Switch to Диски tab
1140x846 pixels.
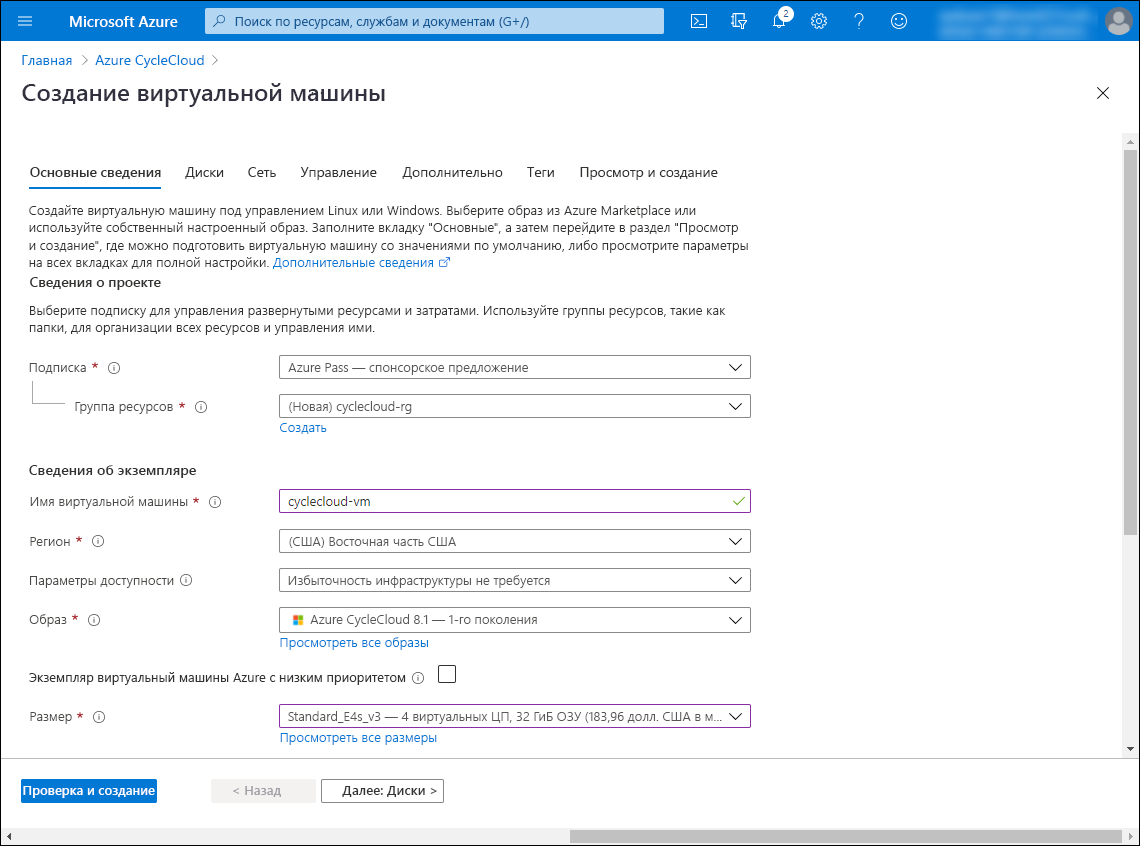click(x=204, y=172)
